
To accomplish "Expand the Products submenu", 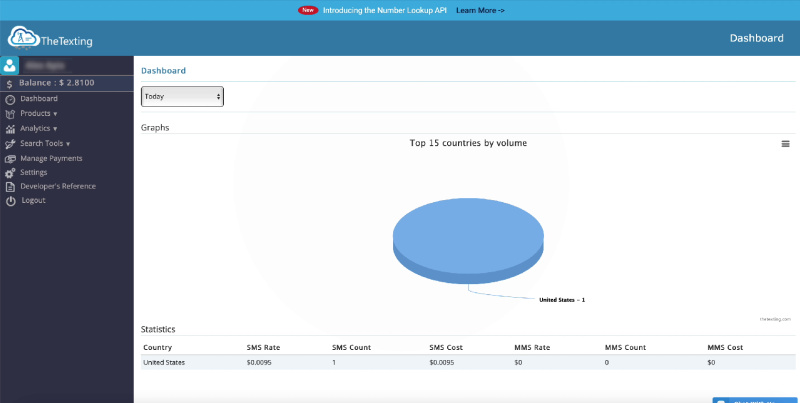I will 39,113.
